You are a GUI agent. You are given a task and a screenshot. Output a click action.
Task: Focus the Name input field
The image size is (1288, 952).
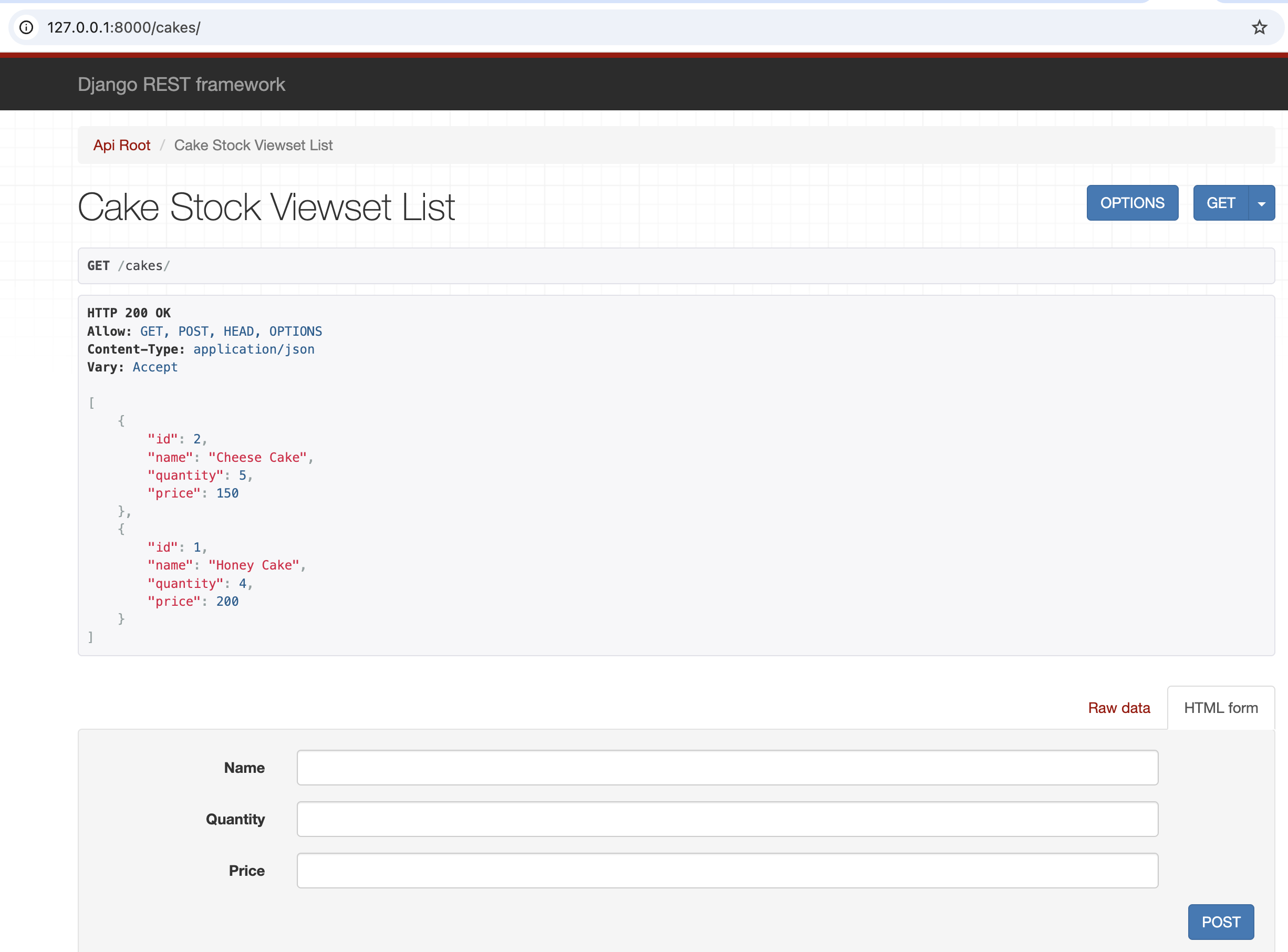click(x=727, y=768)
